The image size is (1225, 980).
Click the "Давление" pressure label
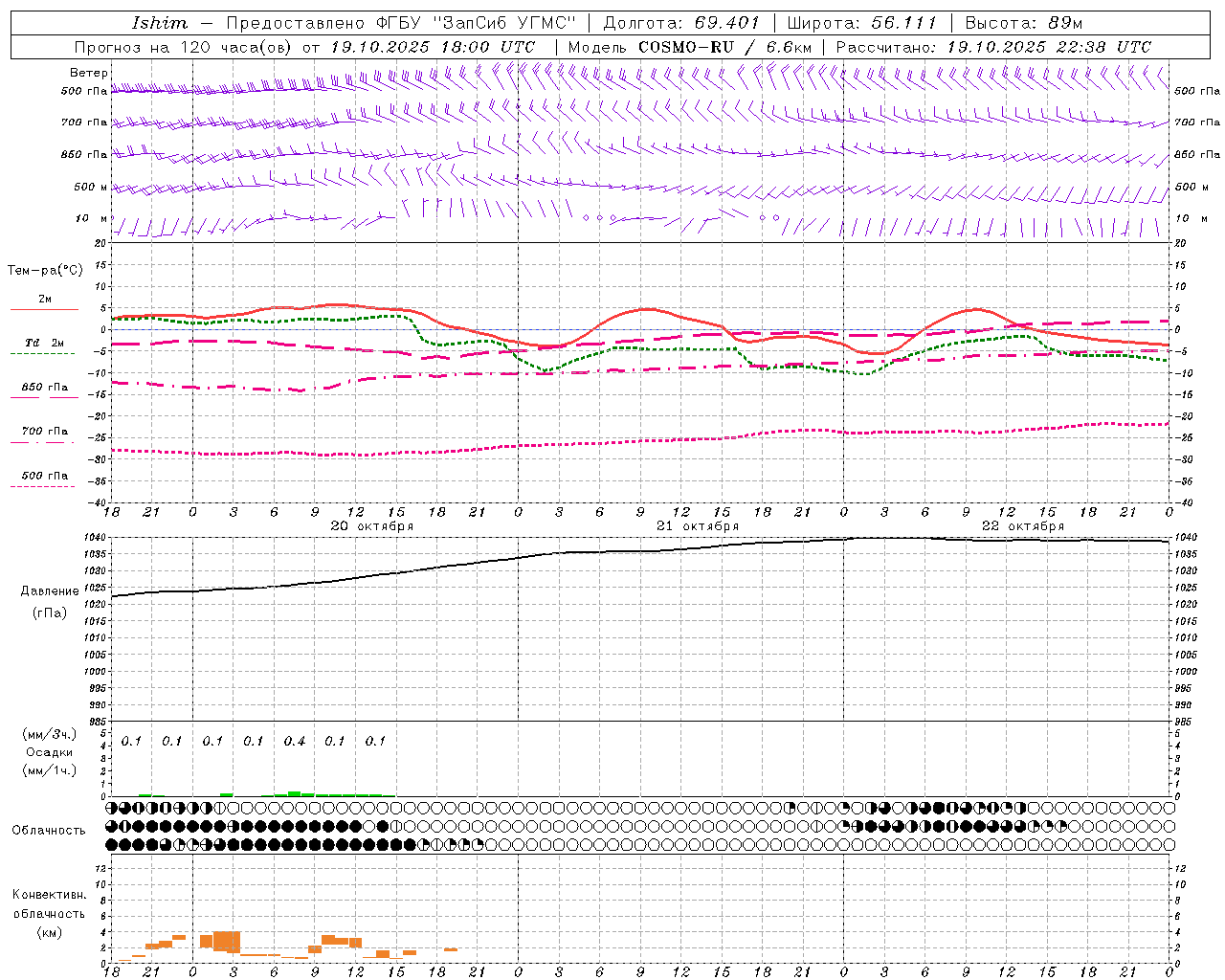[50, 591]
